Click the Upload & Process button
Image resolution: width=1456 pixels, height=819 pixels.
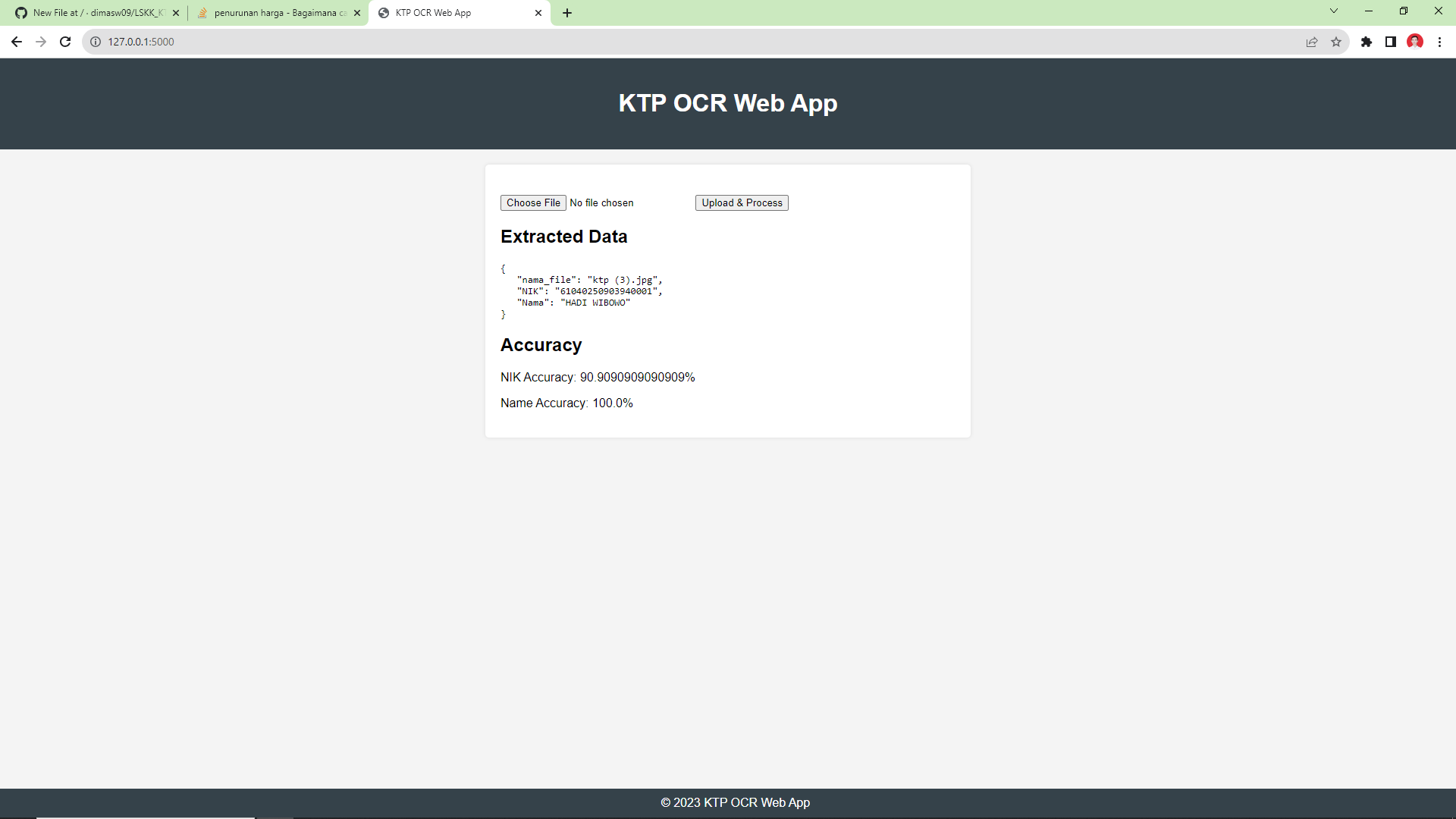pyautogui.click(x=741, y=202)
